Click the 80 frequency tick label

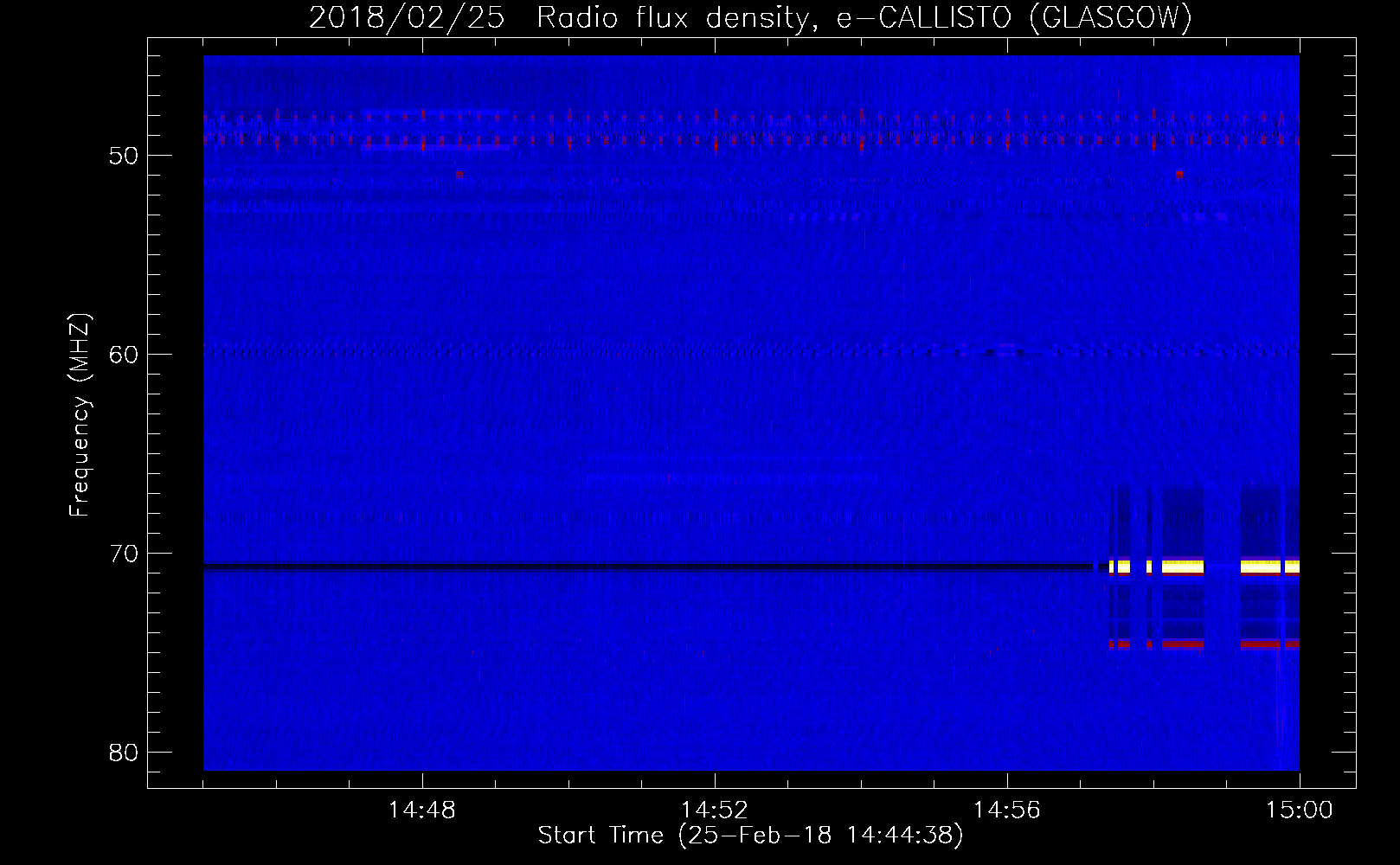point(124,753)
